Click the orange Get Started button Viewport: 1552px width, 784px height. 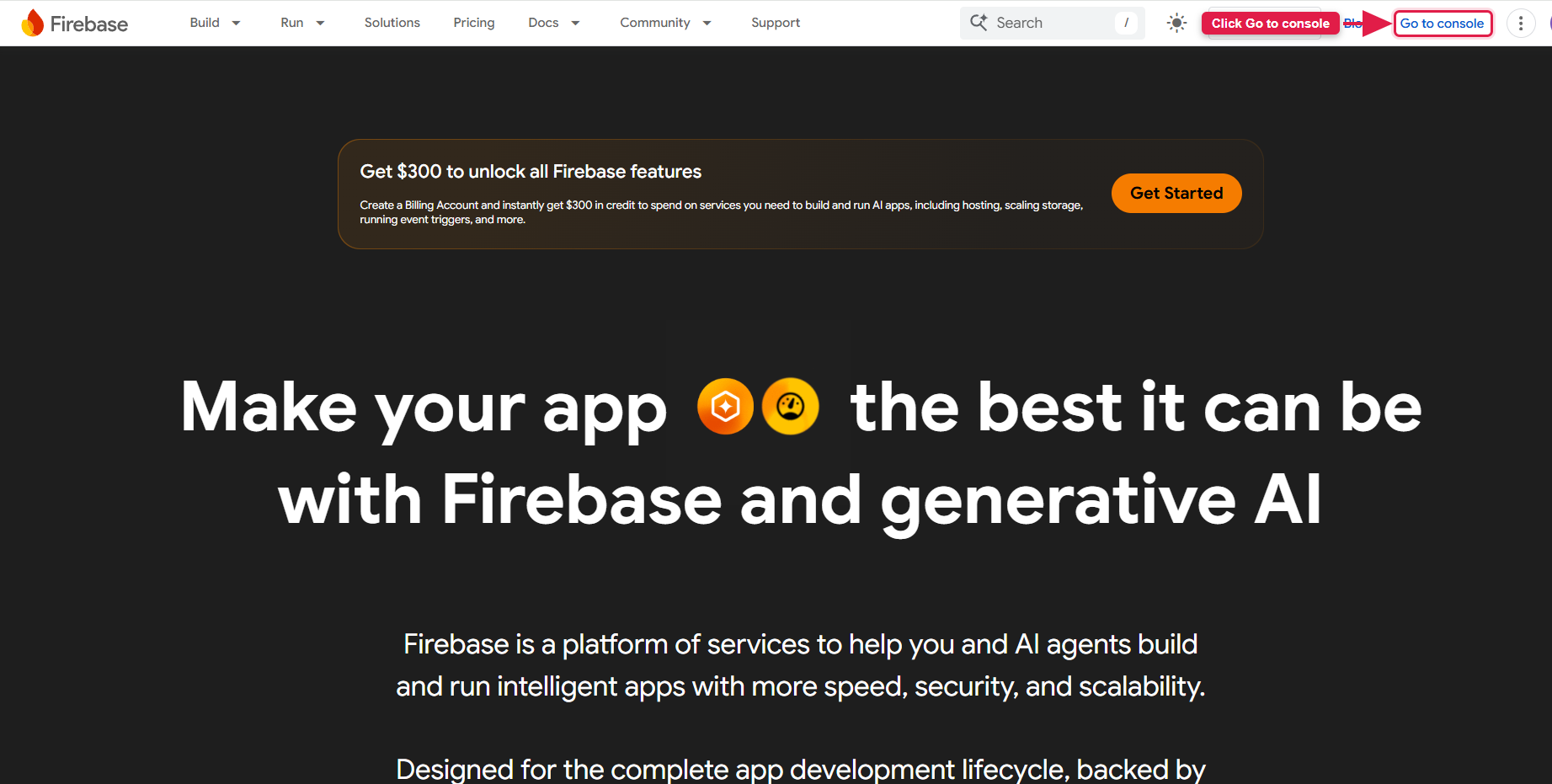pos(1176,193)
